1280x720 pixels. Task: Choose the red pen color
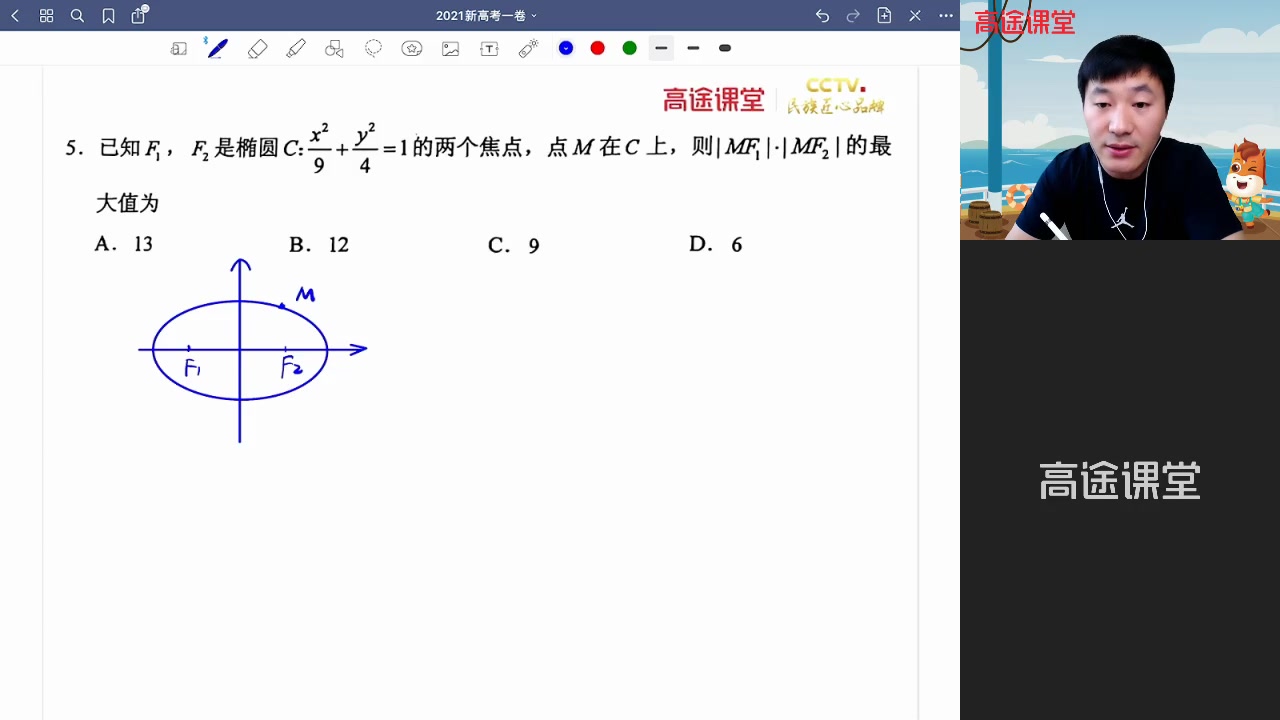tap(598, 48)
